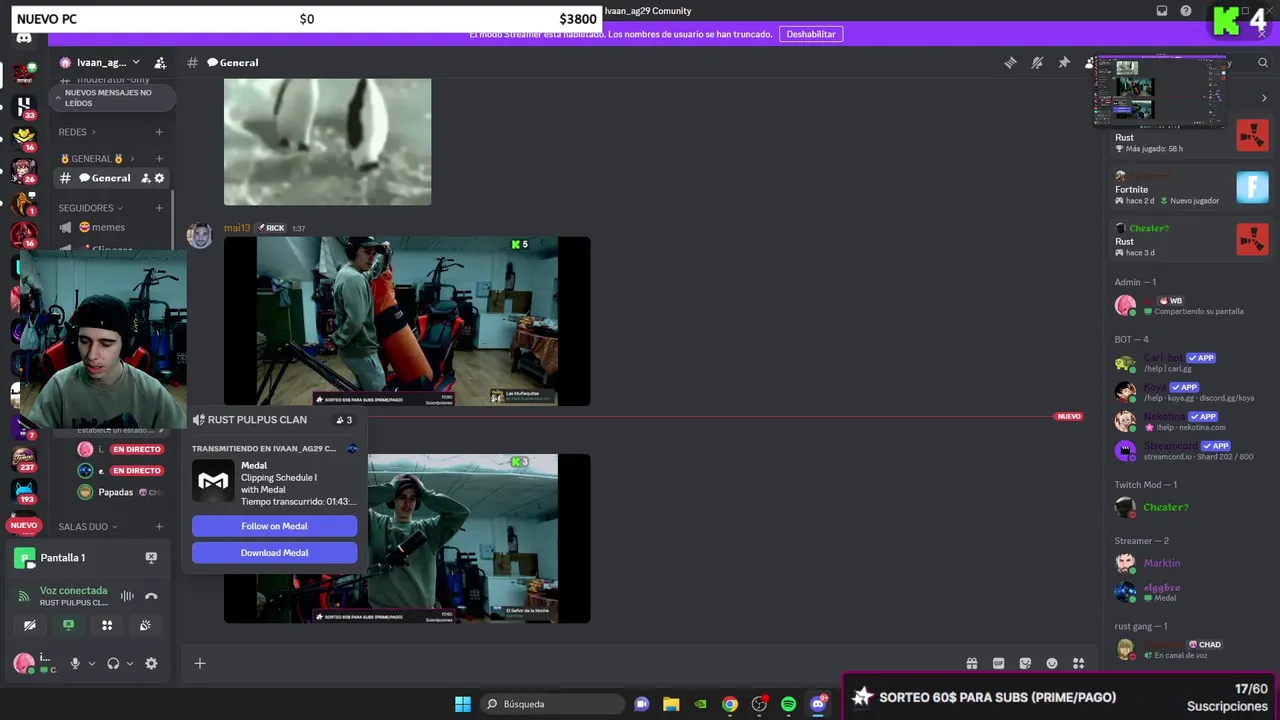The width and height of the screenshot is (1280, 720).
Task: Toggle screen share green button
Action: 68,625
